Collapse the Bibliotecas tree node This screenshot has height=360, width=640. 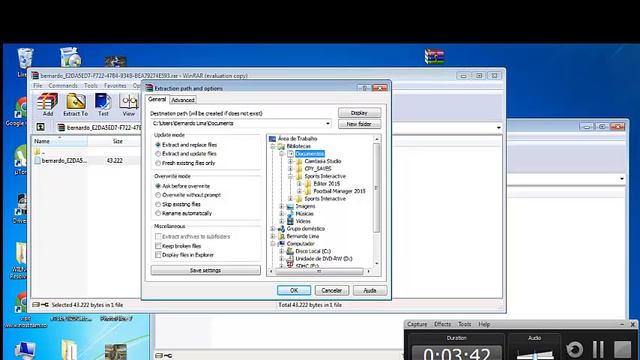[x=273, y=146]
